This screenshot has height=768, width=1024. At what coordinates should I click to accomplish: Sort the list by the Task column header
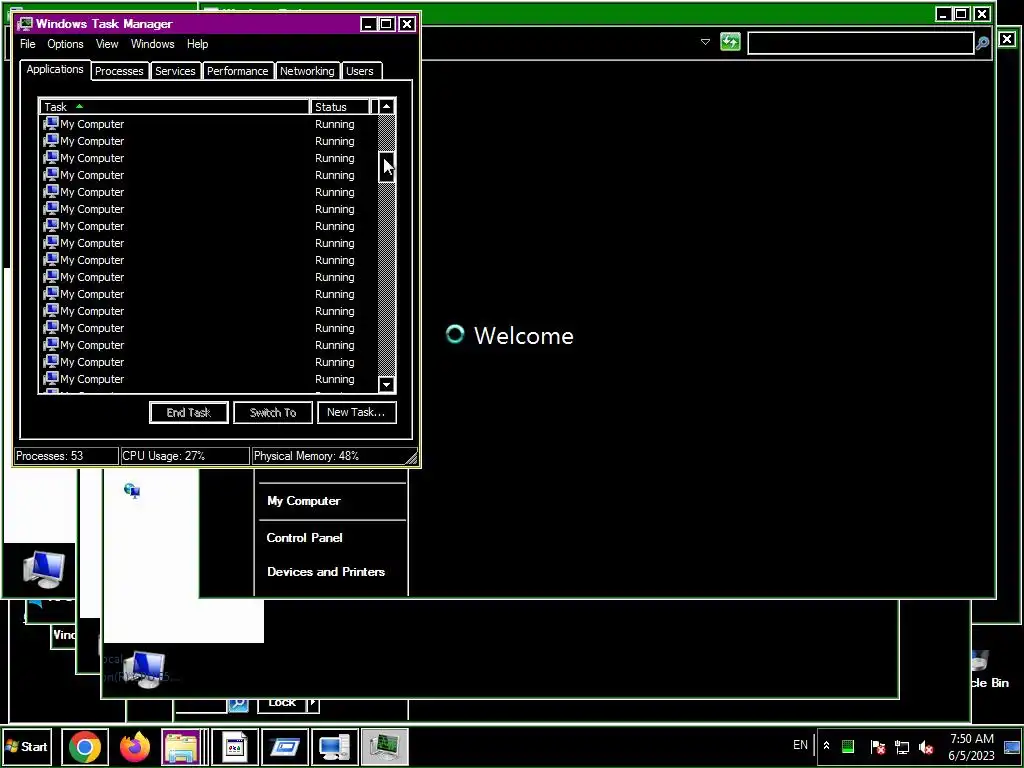click(174, 106)
